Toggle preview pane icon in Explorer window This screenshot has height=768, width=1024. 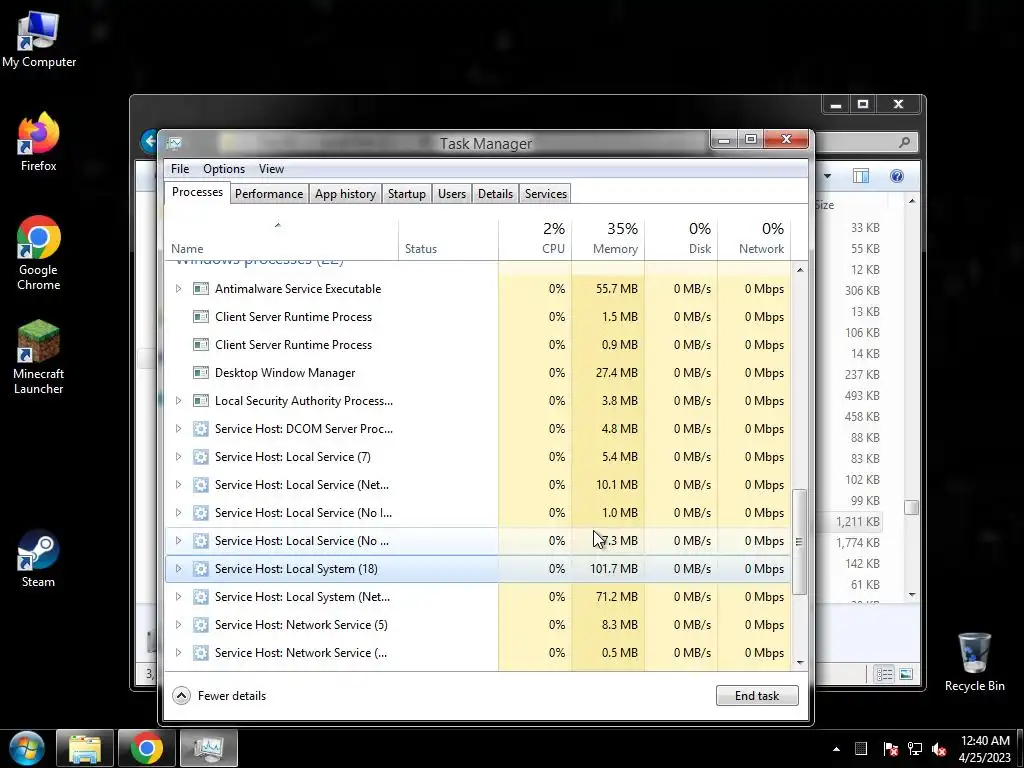click(x=861, y=176)
